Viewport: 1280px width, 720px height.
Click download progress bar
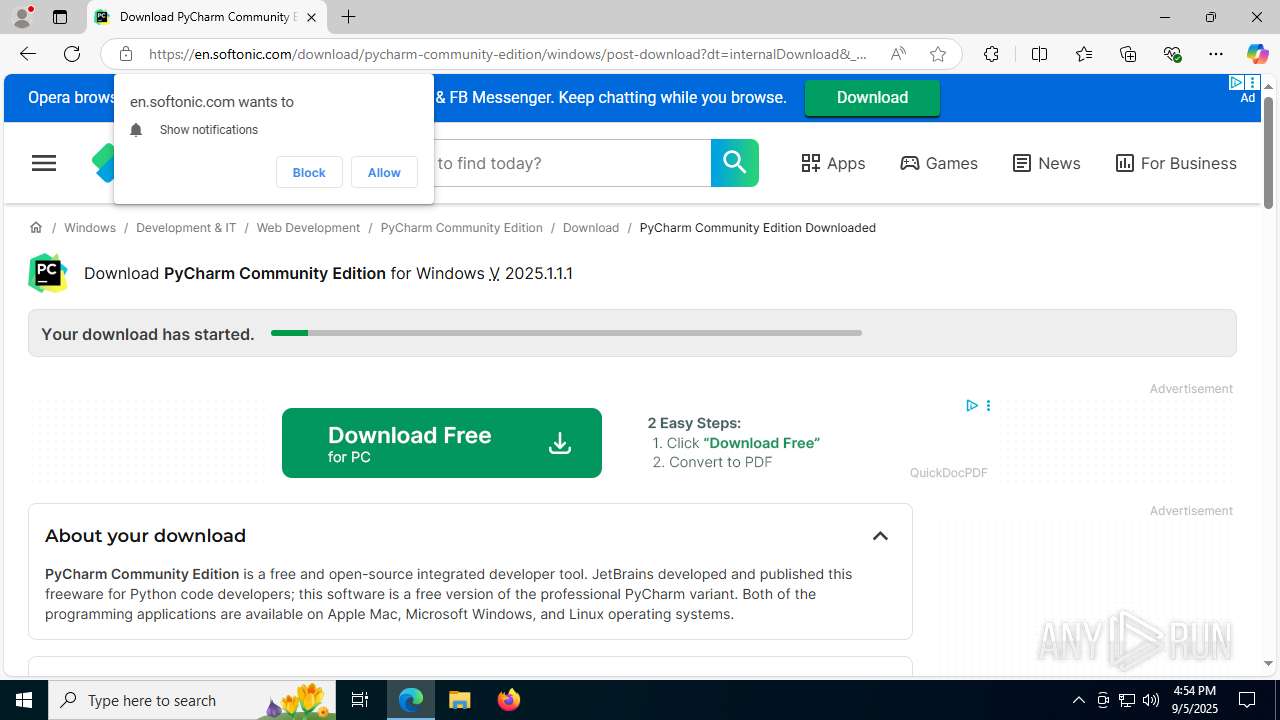coord(566,333)
